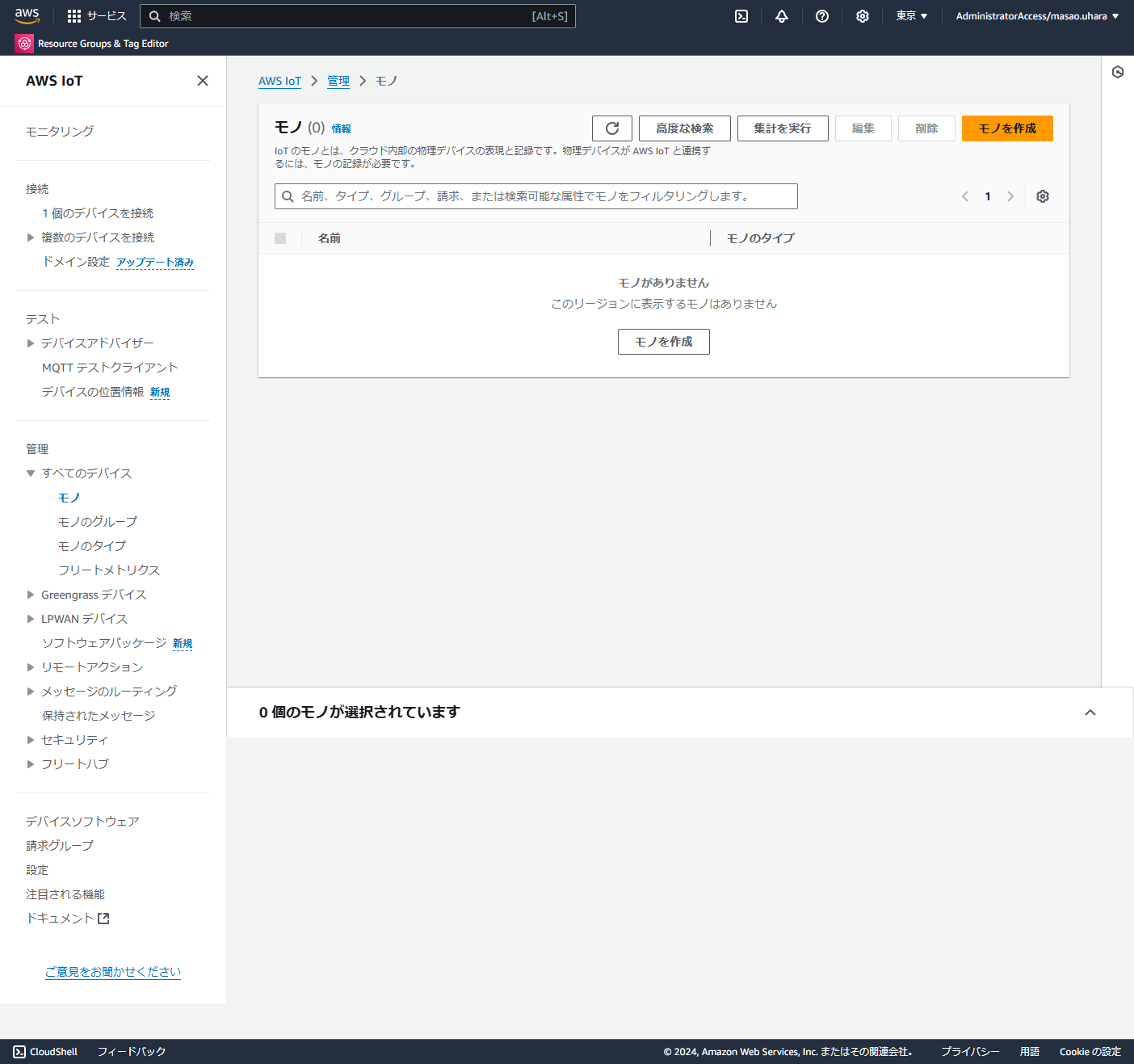Open 保持されたメッセージ in sidebar
Viewport: 1134px width, 1064px height.
pyautogui.click(x=99, y=716)
